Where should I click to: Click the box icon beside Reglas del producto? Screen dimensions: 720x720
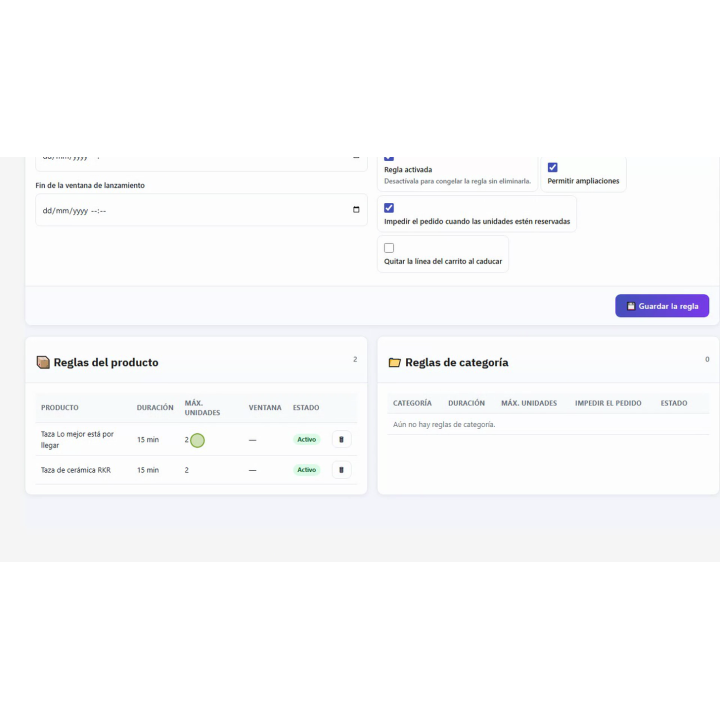[43, 362]
